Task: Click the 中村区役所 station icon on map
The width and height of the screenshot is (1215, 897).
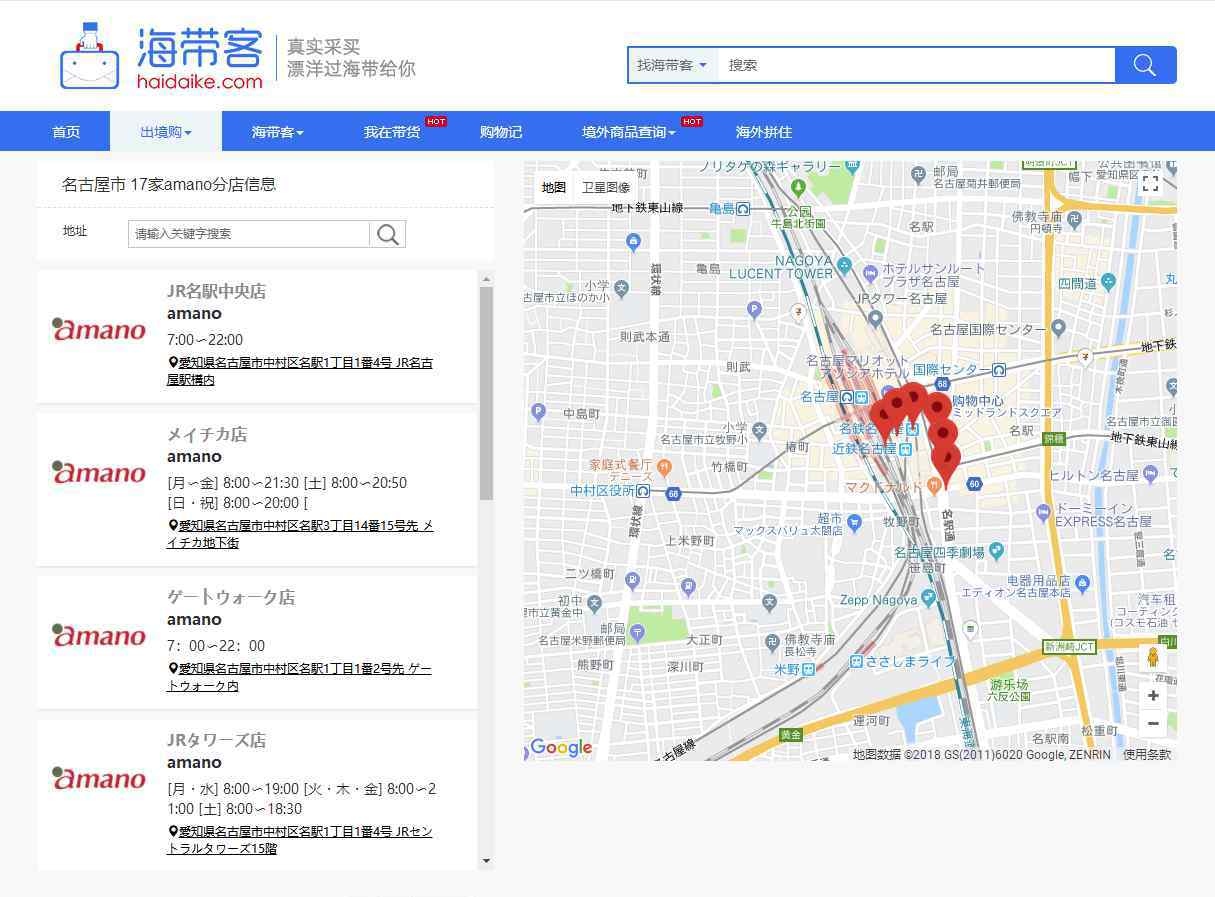Action: click(643, 491)
